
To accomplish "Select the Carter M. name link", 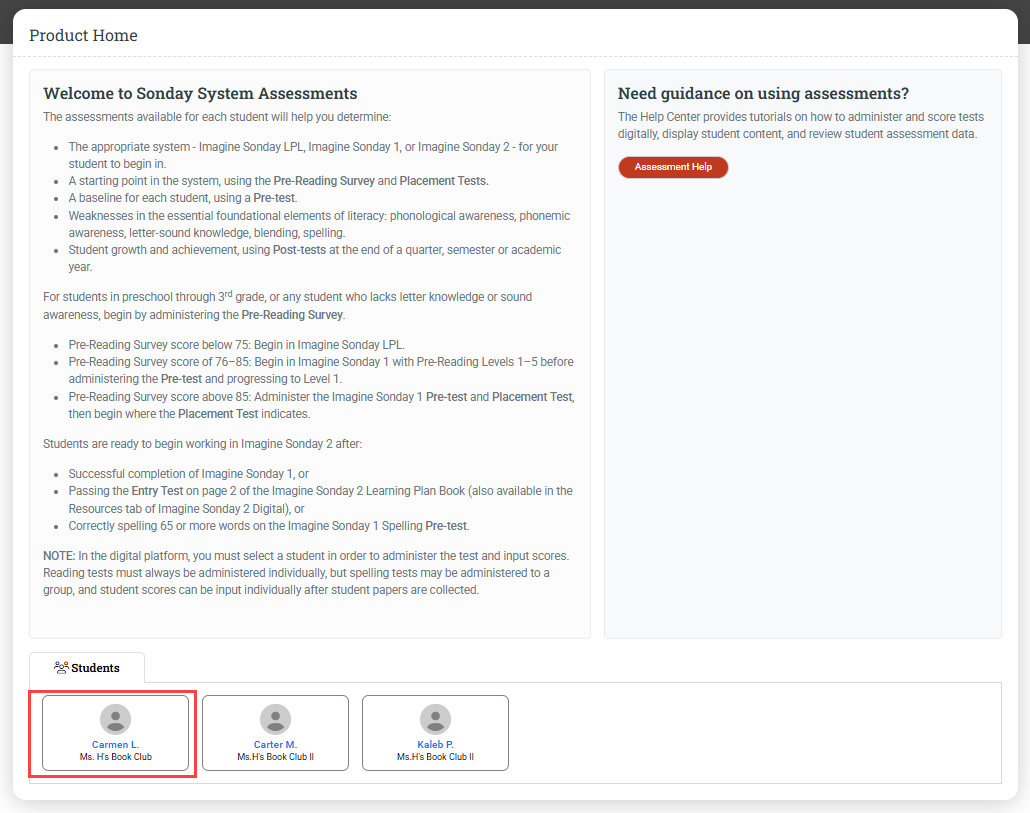I will coord(275,745).
